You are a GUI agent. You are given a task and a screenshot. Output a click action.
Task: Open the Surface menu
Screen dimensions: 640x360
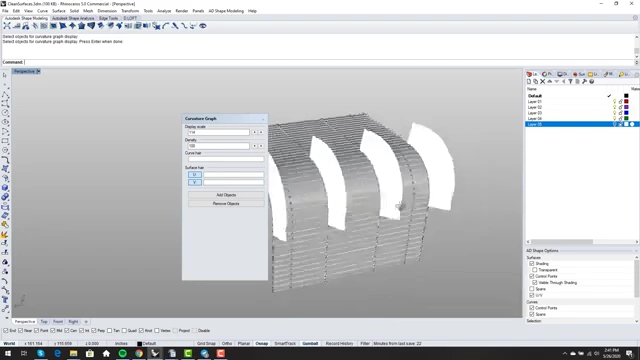pyautogui.click(x=59, y=11)
